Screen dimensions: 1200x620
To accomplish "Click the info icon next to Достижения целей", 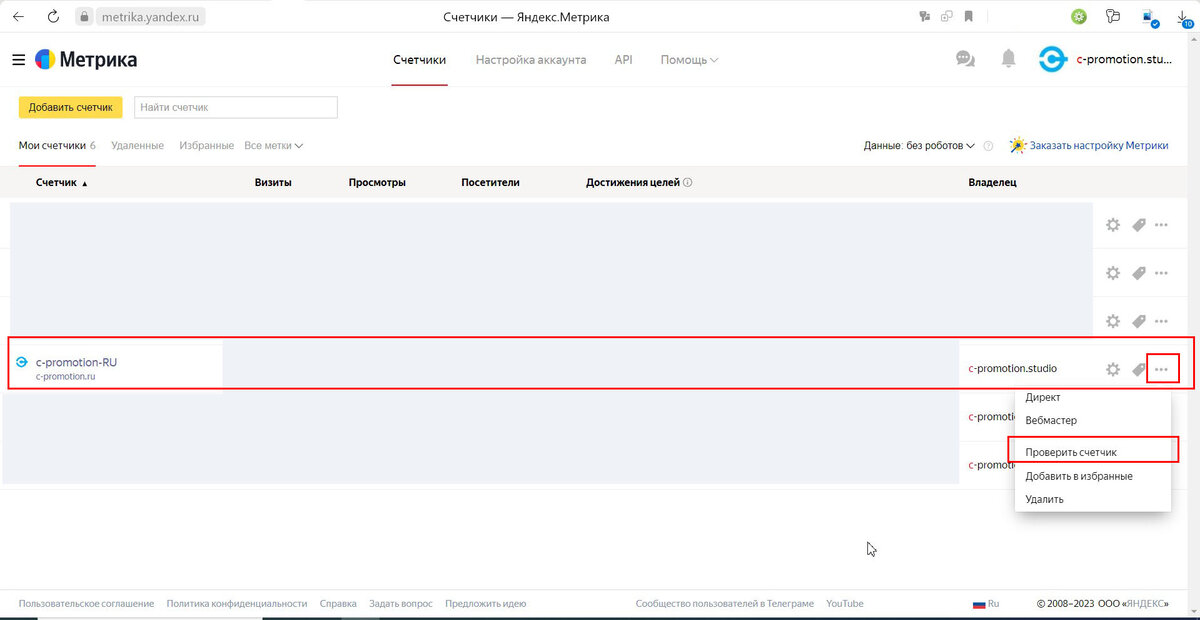I will 688,183.
